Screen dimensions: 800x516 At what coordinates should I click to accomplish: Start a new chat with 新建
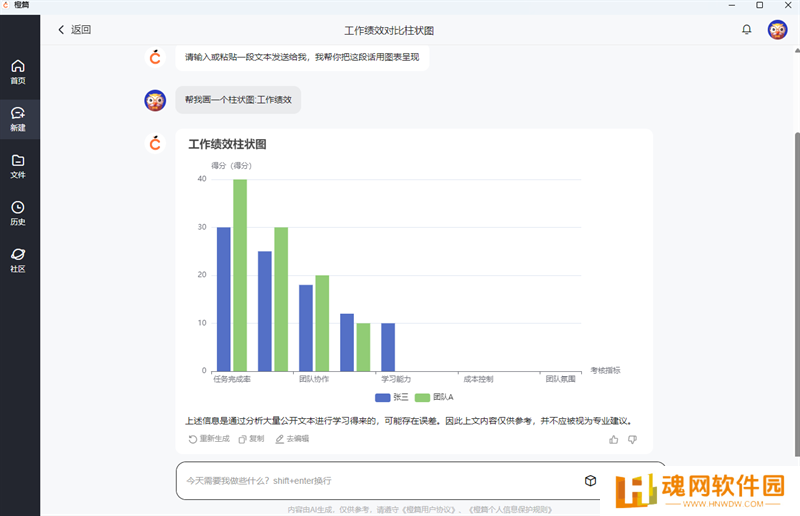(18, 119)
